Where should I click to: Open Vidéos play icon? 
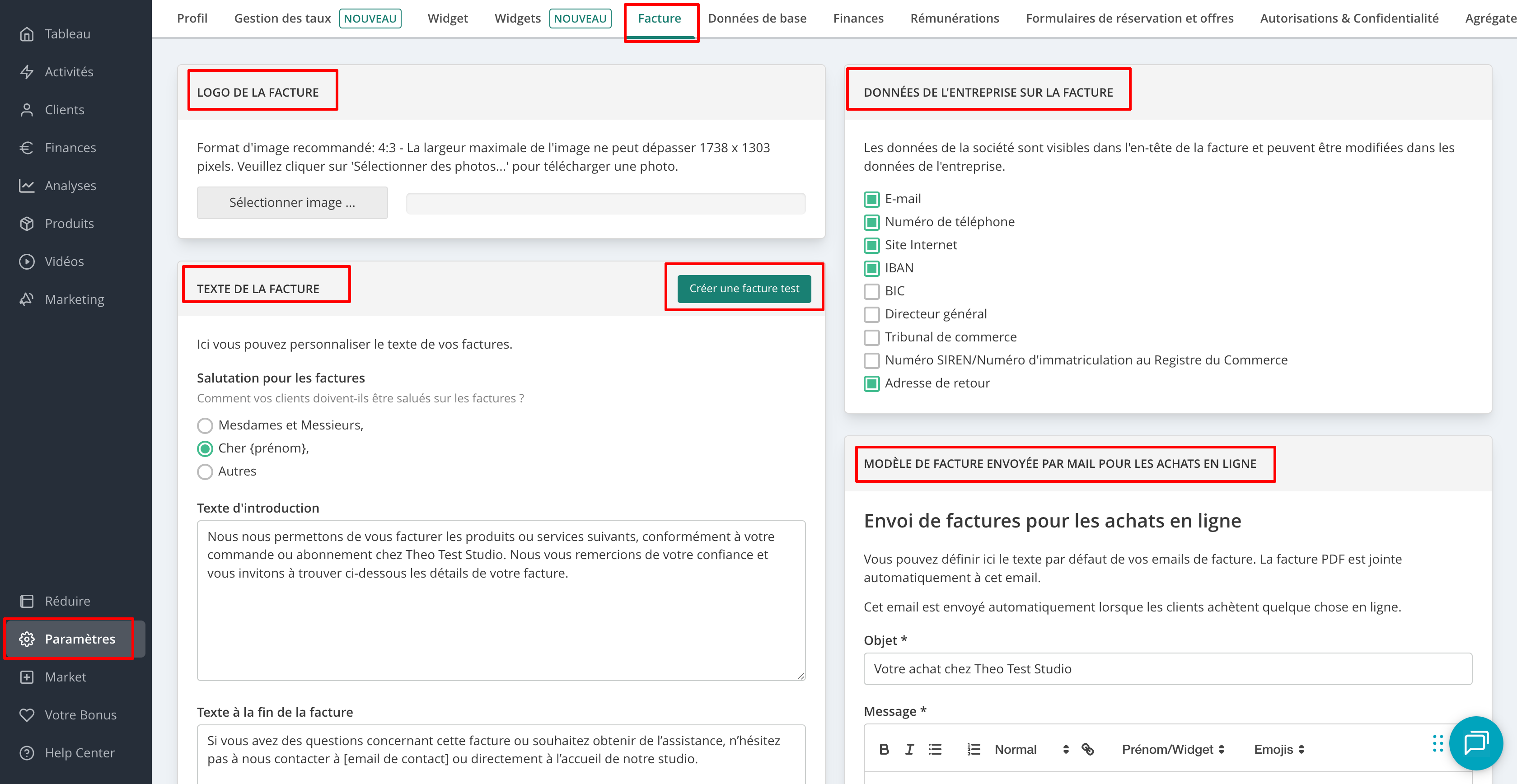point(27,261)
